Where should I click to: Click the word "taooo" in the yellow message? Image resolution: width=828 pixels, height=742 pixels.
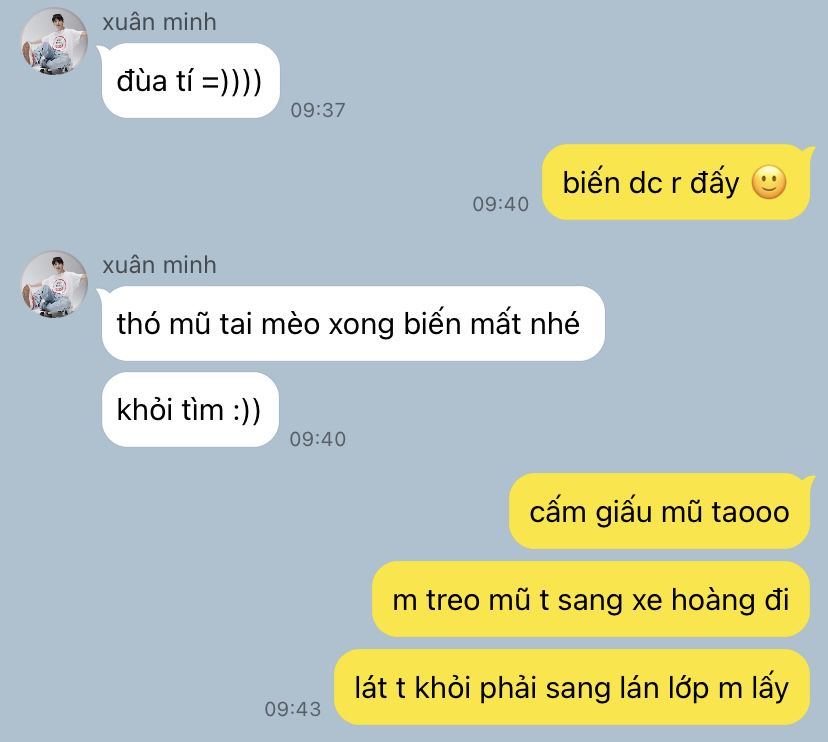tap(750, 512)
